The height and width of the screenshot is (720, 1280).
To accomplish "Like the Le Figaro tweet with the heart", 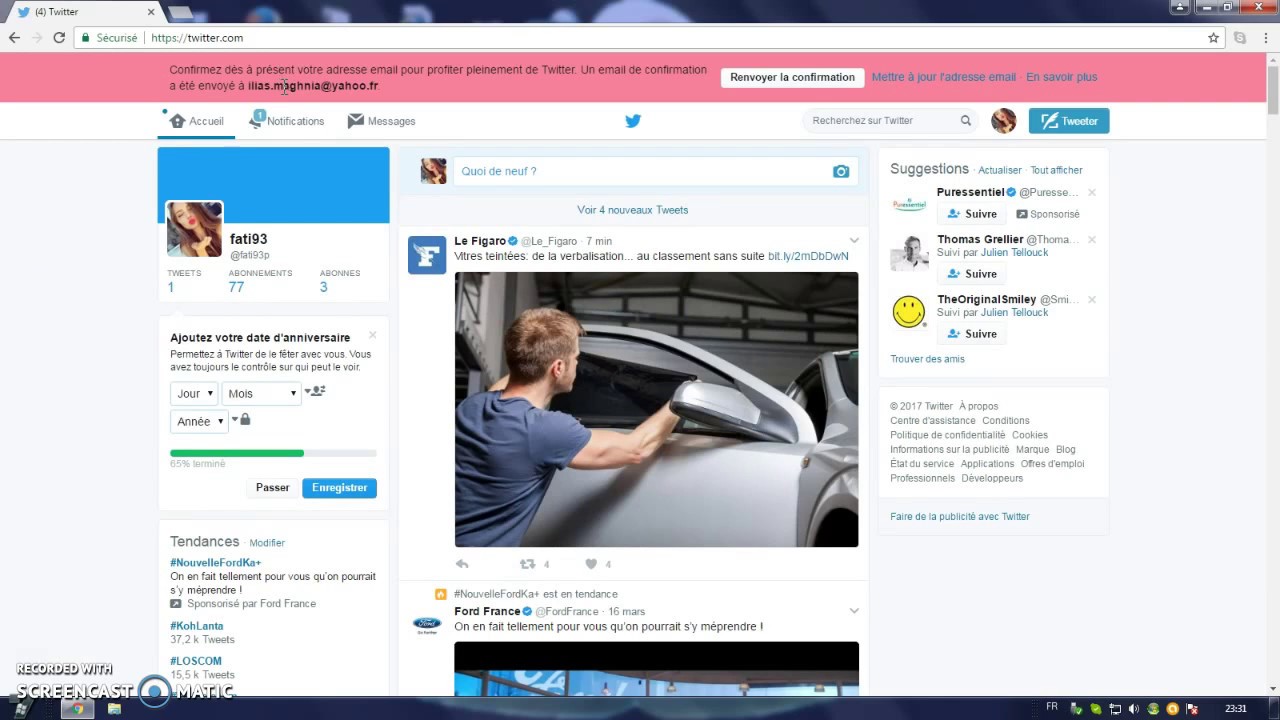I will pyautogui.click(x=591, y=564).
